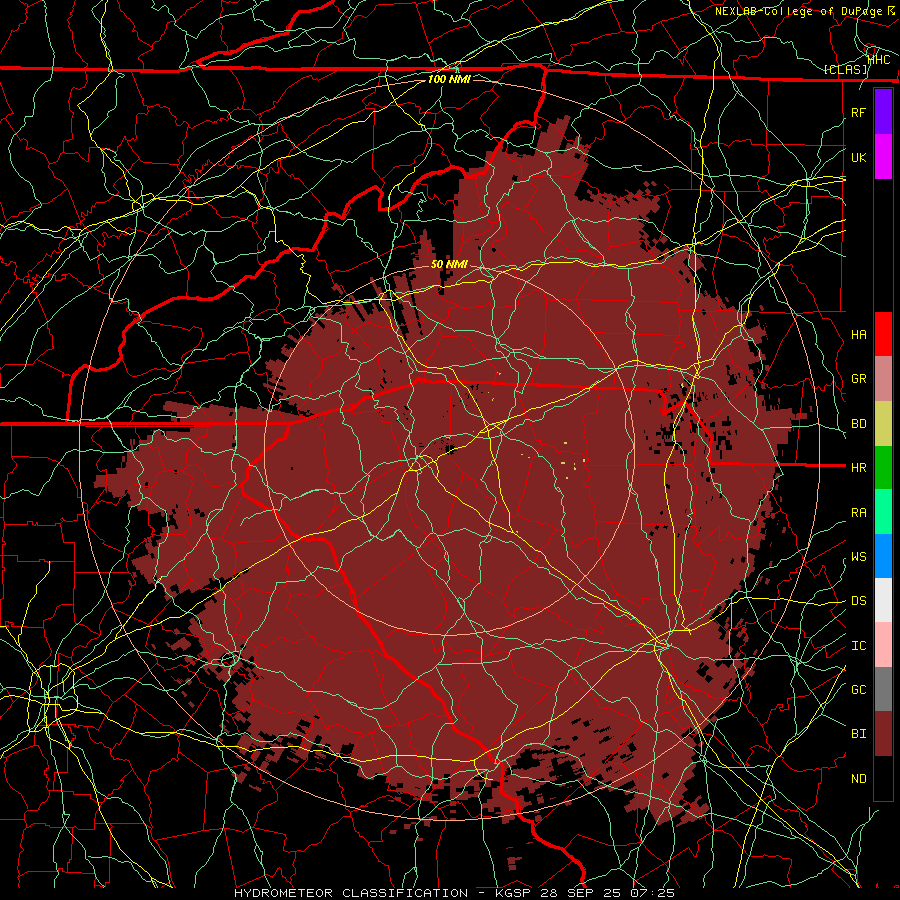
Task: Click the magenta UK legend color swatch
Action: point(883,157)
